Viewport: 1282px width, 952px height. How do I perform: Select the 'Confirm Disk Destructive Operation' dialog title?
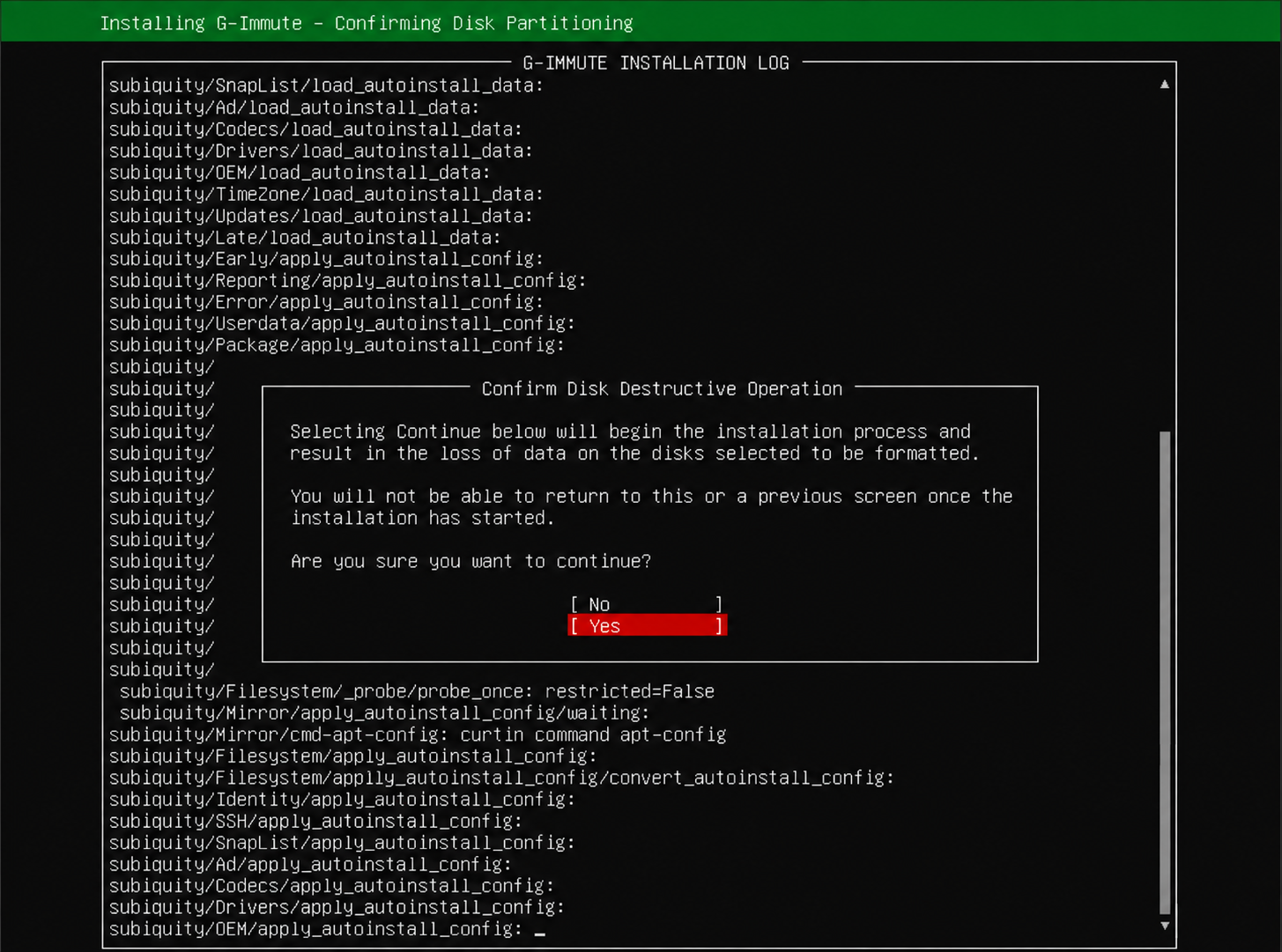click(x=662, y=388)
